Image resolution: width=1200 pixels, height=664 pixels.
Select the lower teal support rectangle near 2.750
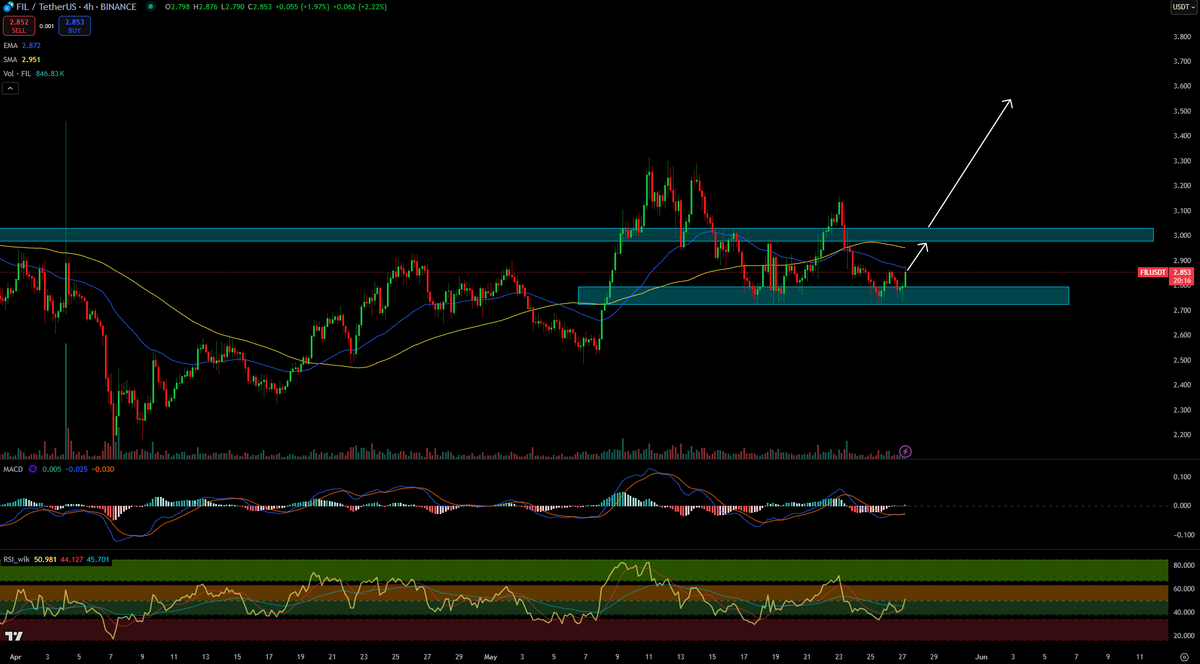pos(823,296)
